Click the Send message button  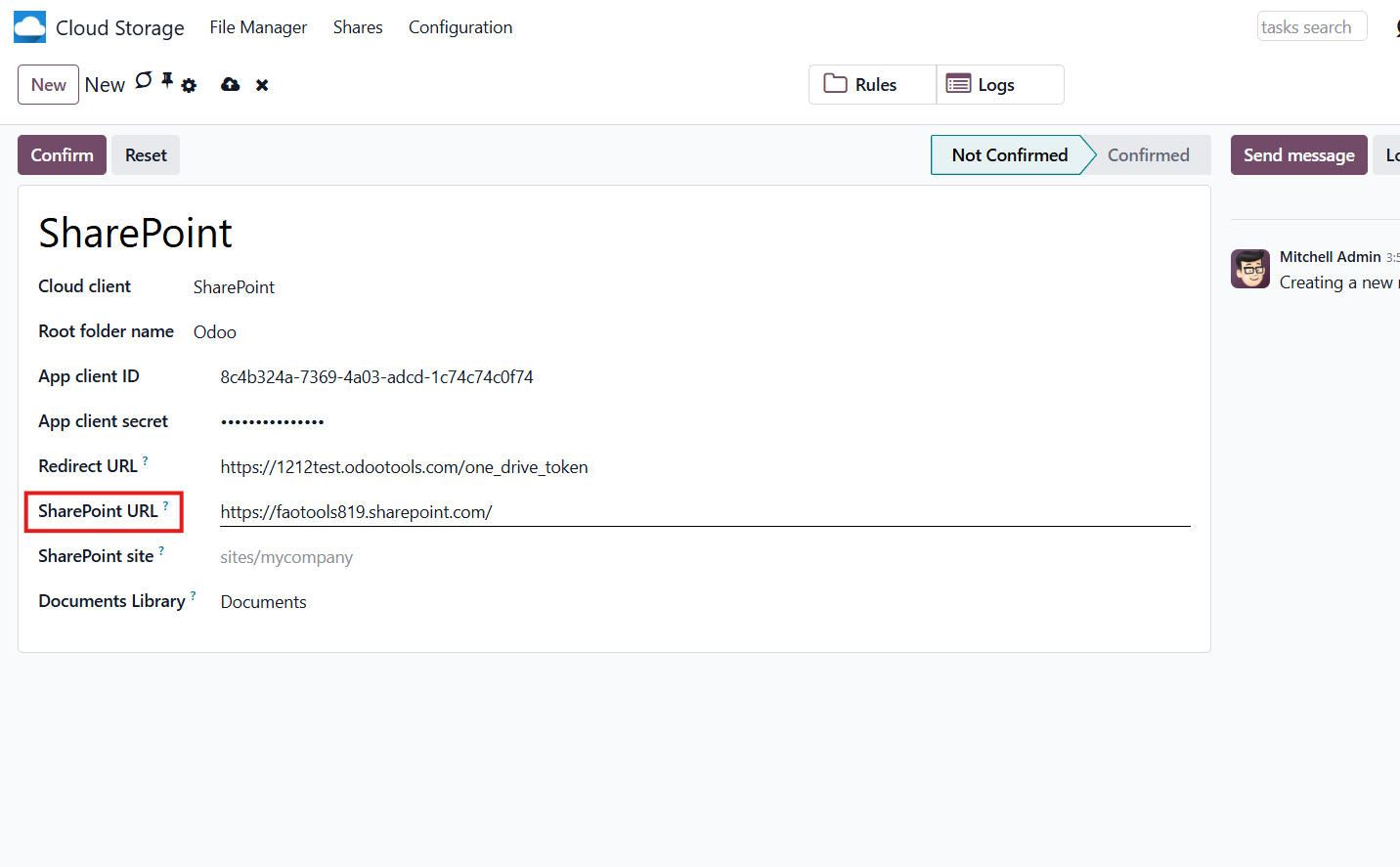pyautogui.click(x=1298, y=155)
